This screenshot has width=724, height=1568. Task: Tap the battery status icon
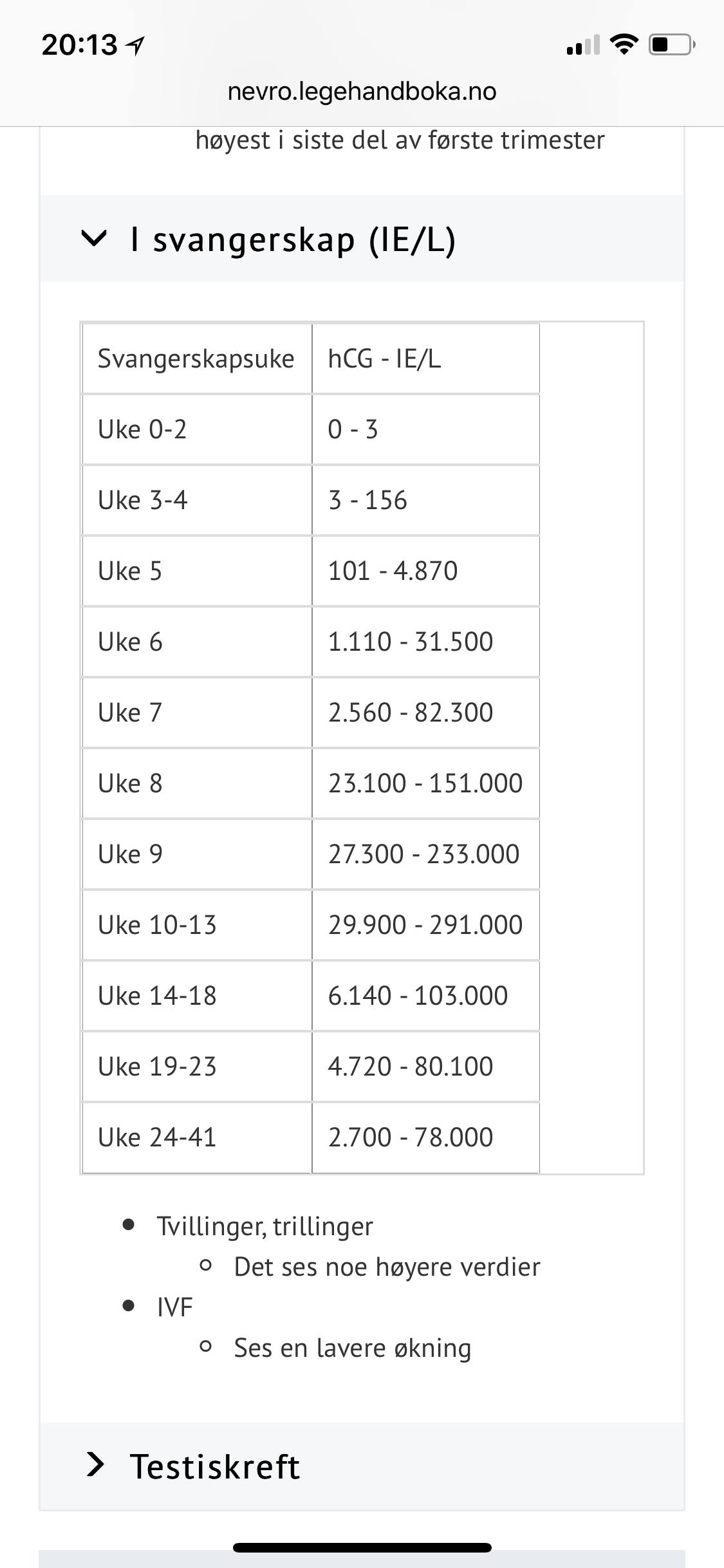tap(671, 45)
